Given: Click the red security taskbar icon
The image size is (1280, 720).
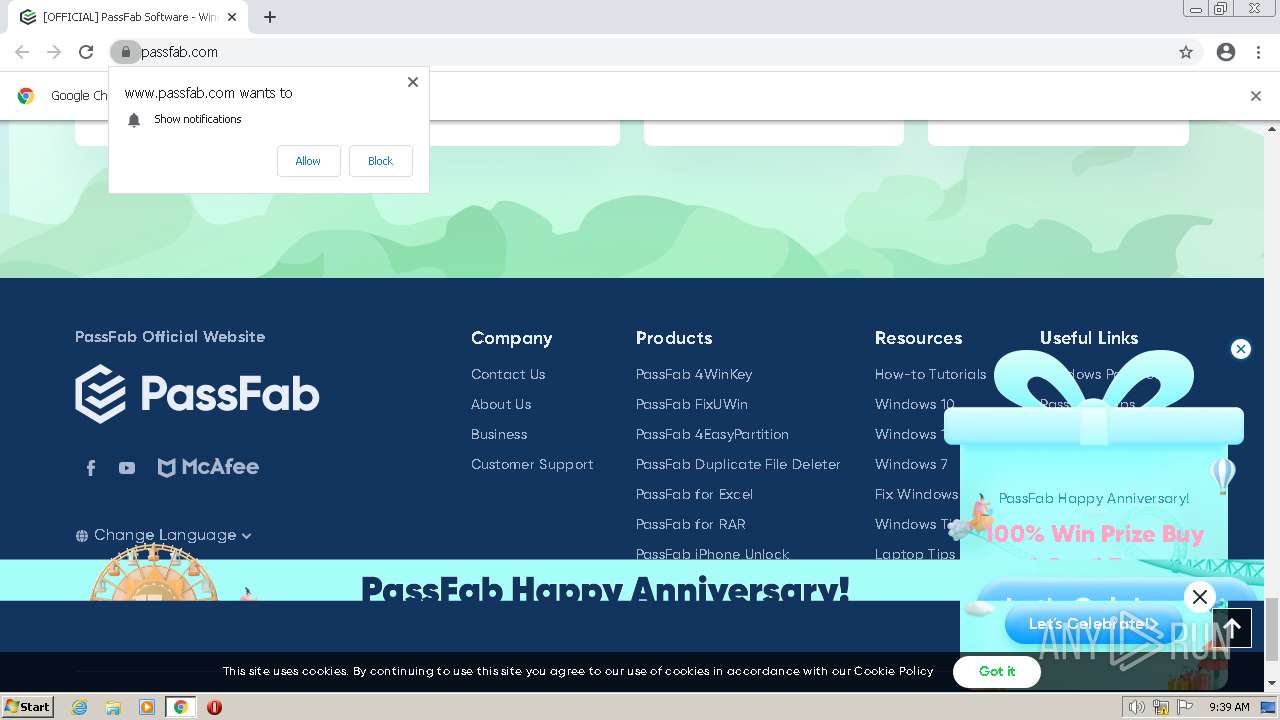Looking at the screenshot, I should click(214, 707).
